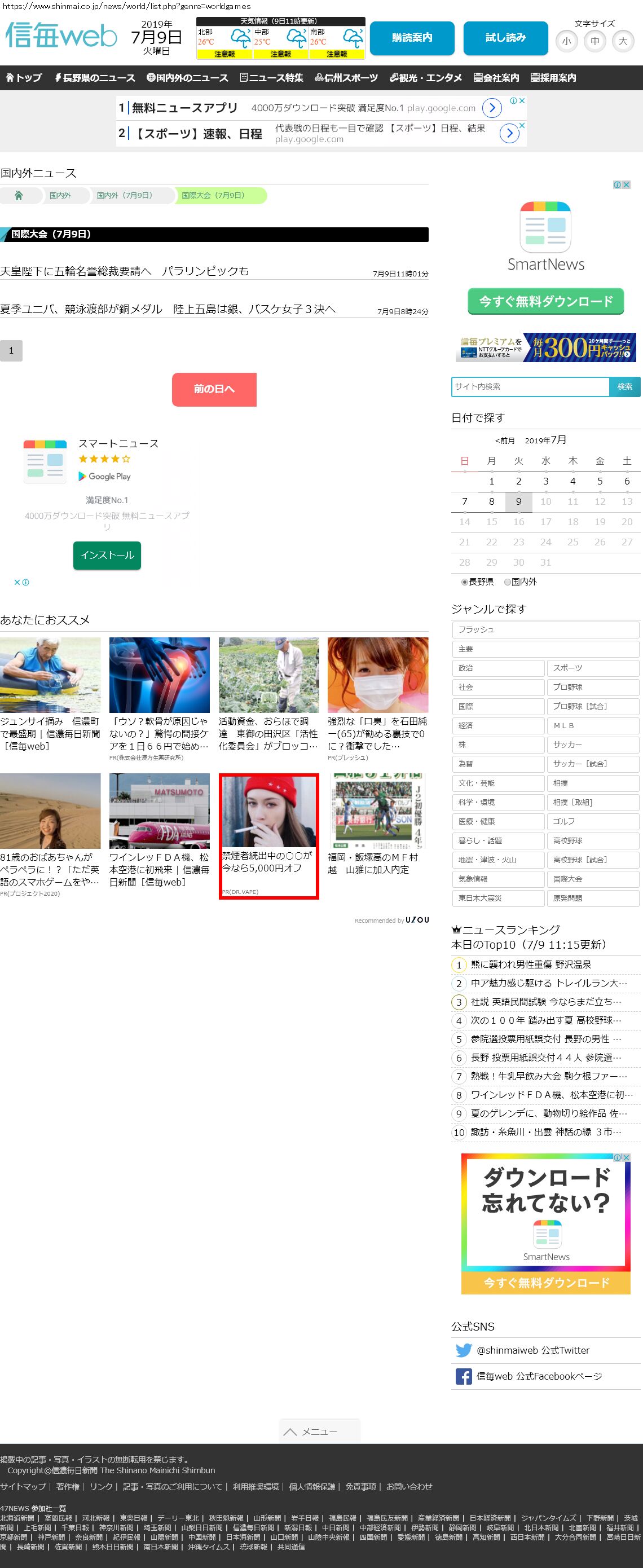643x1568 pixels.
Task: Open 長野県のニュース navigation menu
Action: click(94, 78)
